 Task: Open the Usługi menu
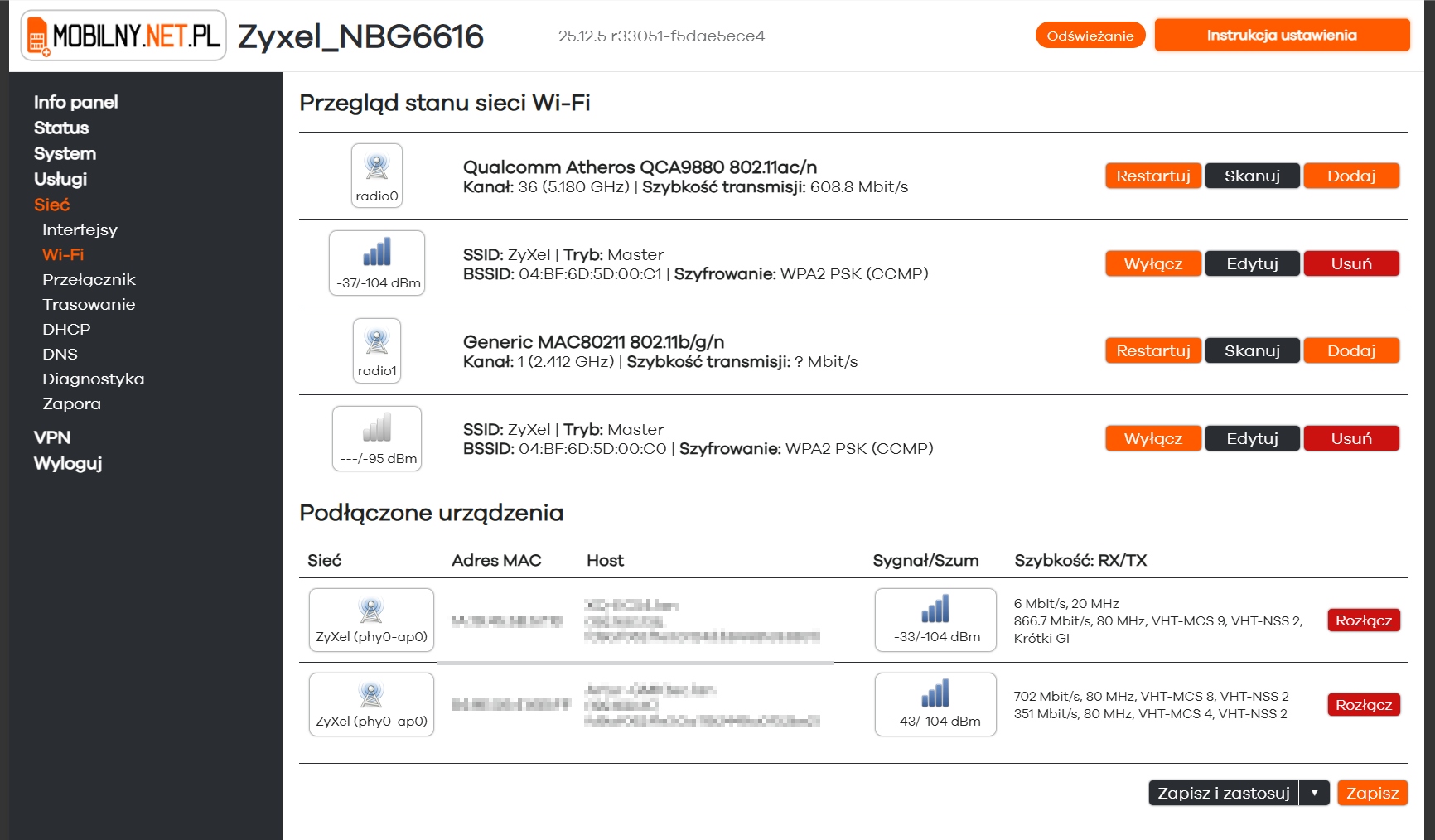pyautogui.click(x=60, y=179)
